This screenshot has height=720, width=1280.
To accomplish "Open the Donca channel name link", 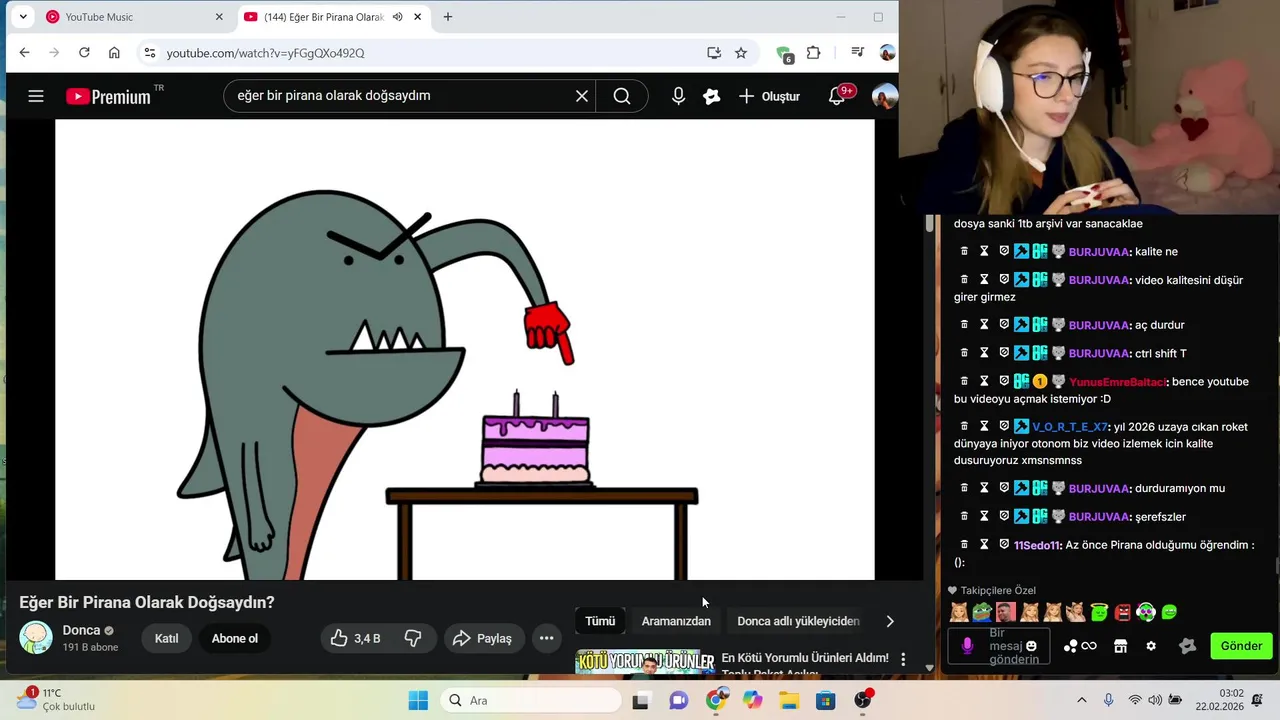I will coord(81,630).
